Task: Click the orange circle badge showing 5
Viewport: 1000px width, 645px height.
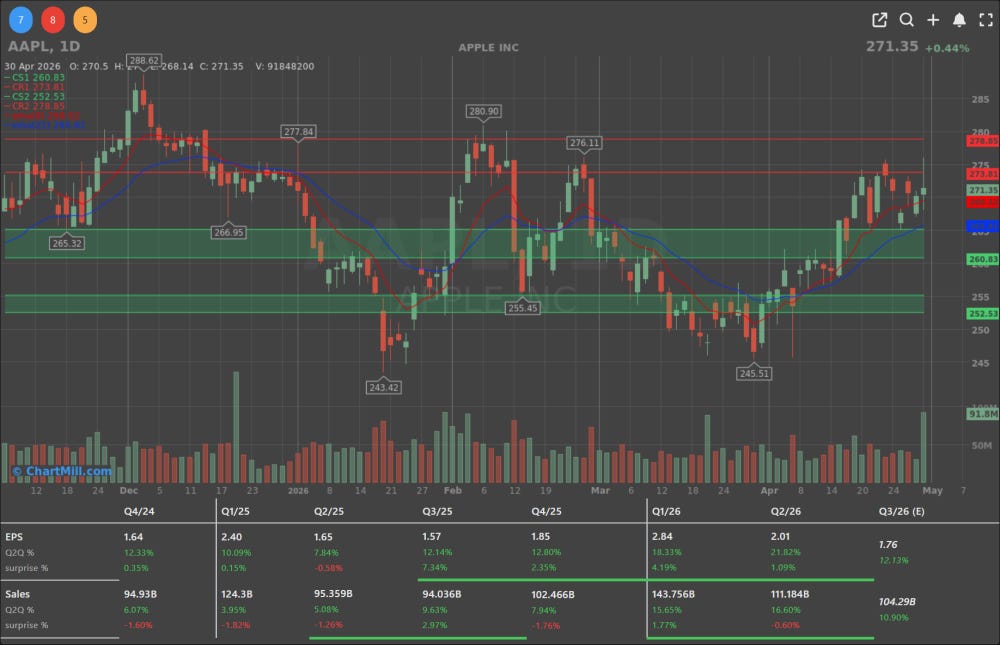Action: point(85,20)
